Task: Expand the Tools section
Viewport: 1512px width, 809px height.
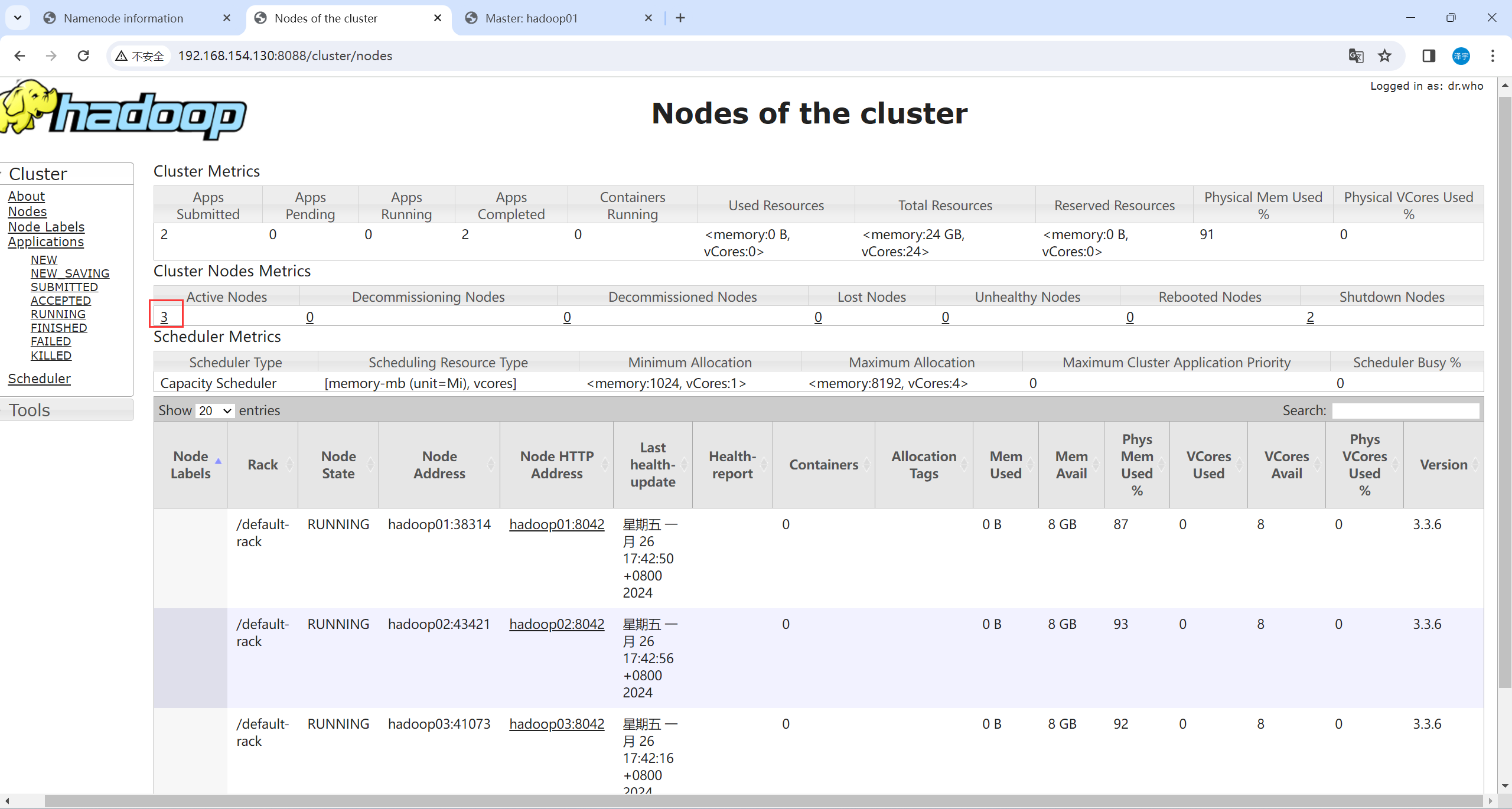Action: coord(67,410)
